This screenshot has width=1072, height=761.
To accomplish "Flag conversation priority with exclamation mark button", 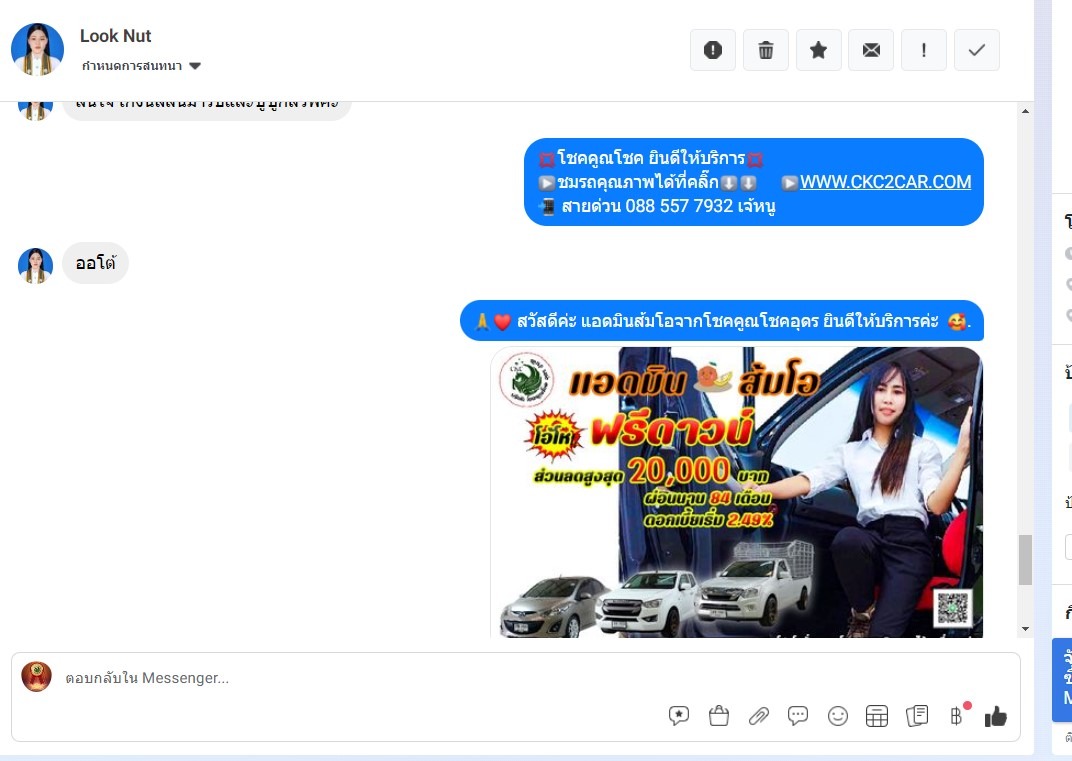I will (x=924, y=50).
